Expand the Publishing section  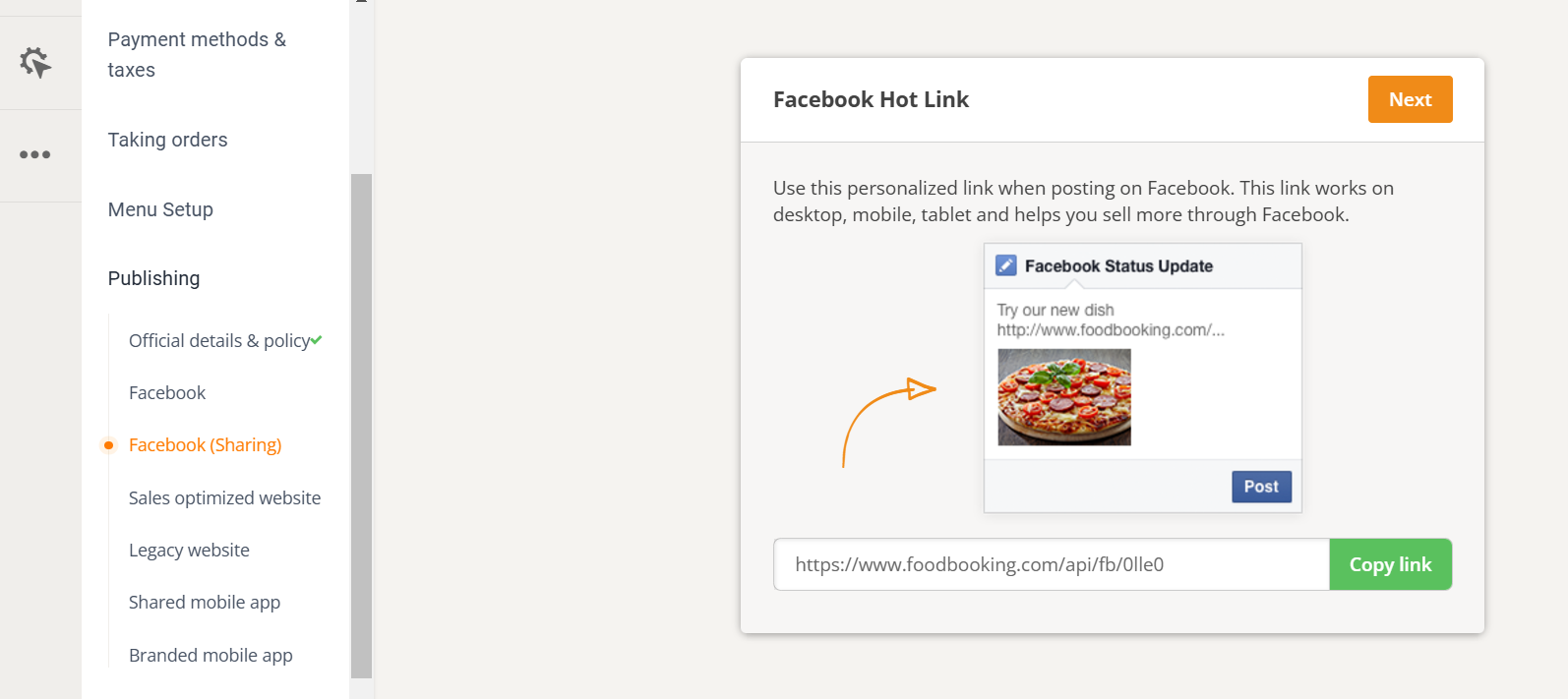tap(153, 278)
